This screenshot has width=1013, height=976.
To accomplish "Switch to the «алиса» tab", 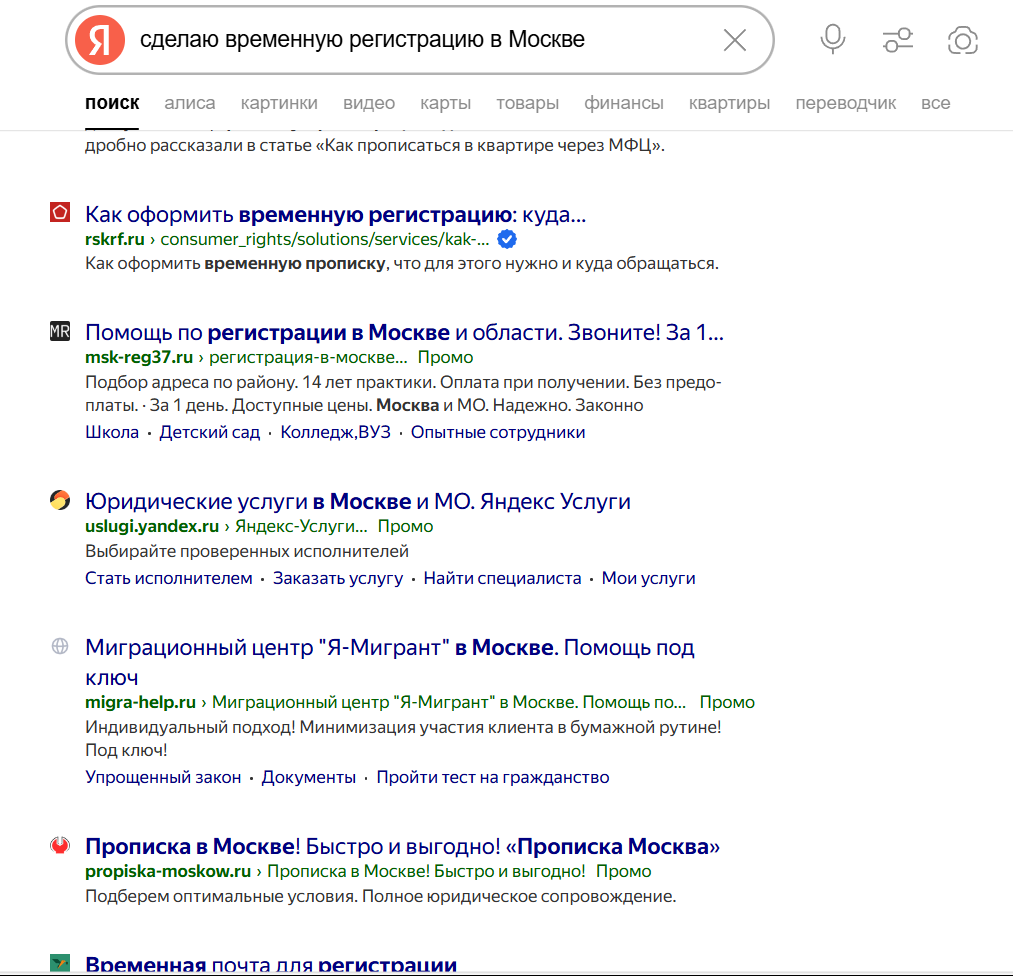I will point(190,103).
